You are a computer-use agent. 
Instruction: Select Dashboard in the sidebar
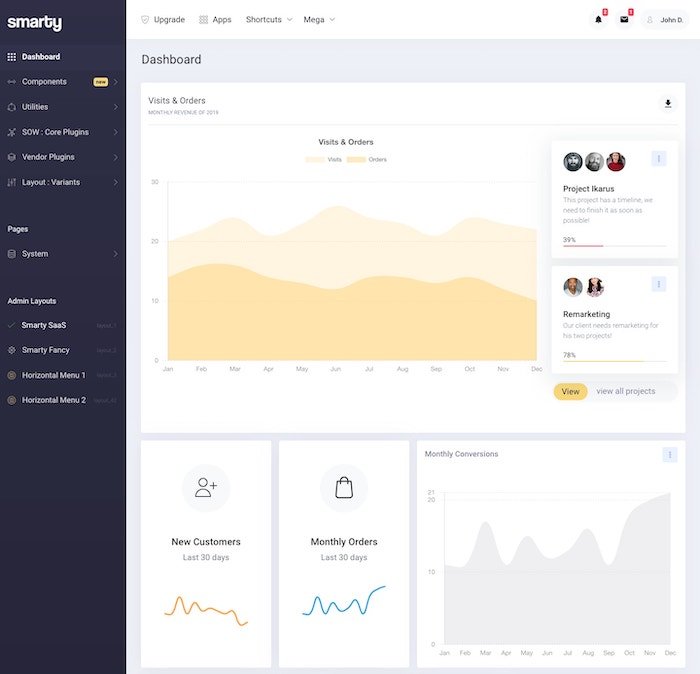[40, 57]
